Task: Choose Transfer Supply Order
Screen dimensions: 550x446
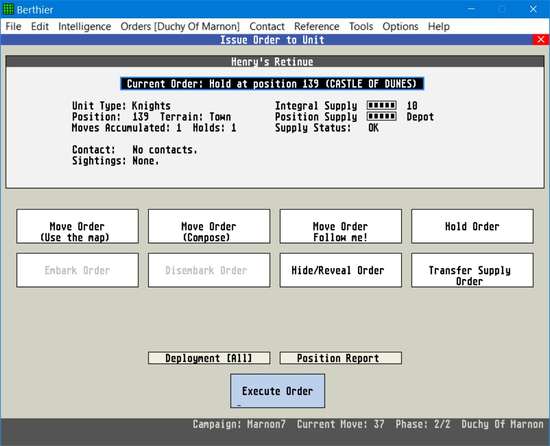Action: pos(472,270)
